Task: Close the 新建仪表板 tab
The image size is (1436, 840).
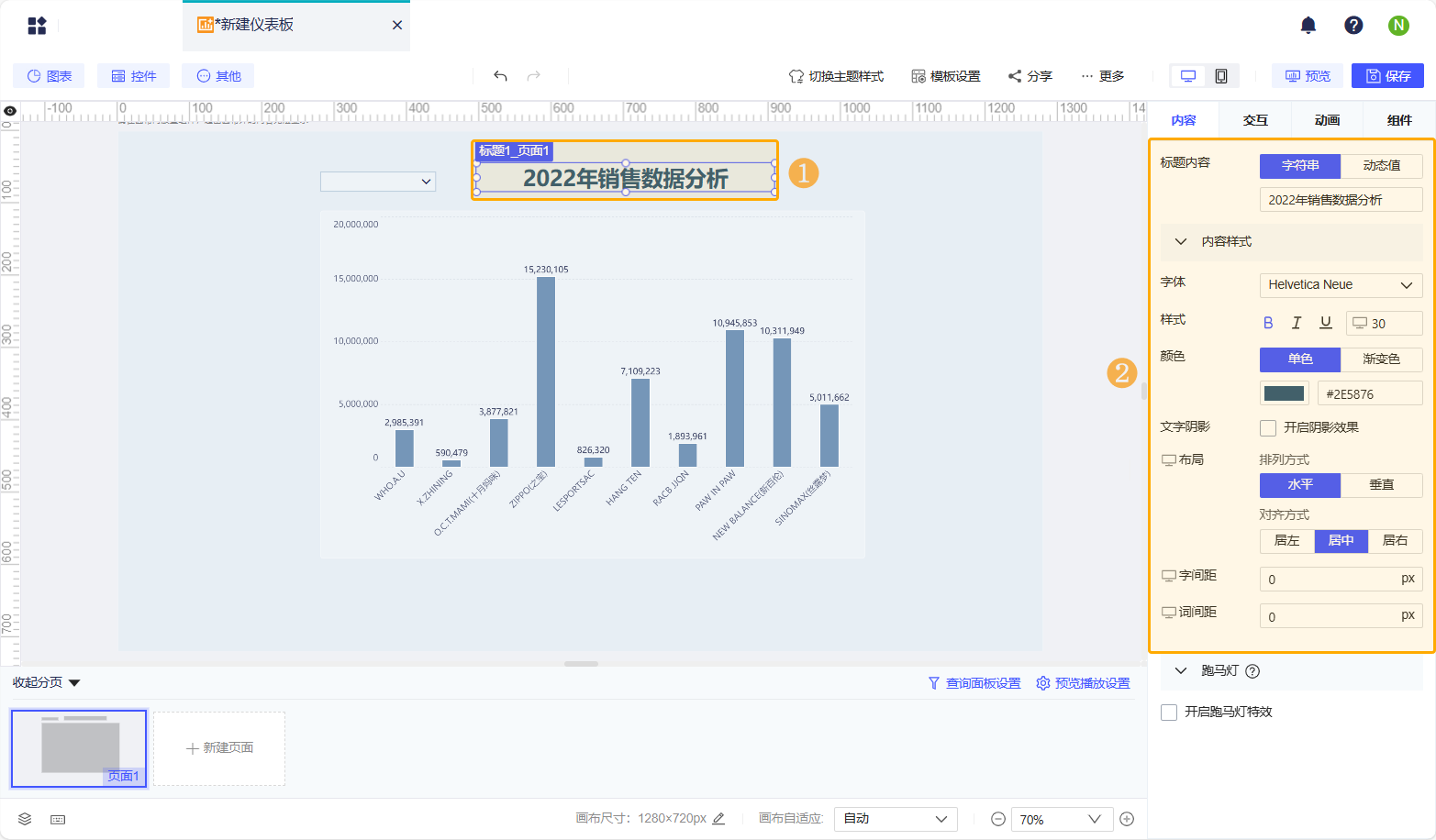Action: 397,25
